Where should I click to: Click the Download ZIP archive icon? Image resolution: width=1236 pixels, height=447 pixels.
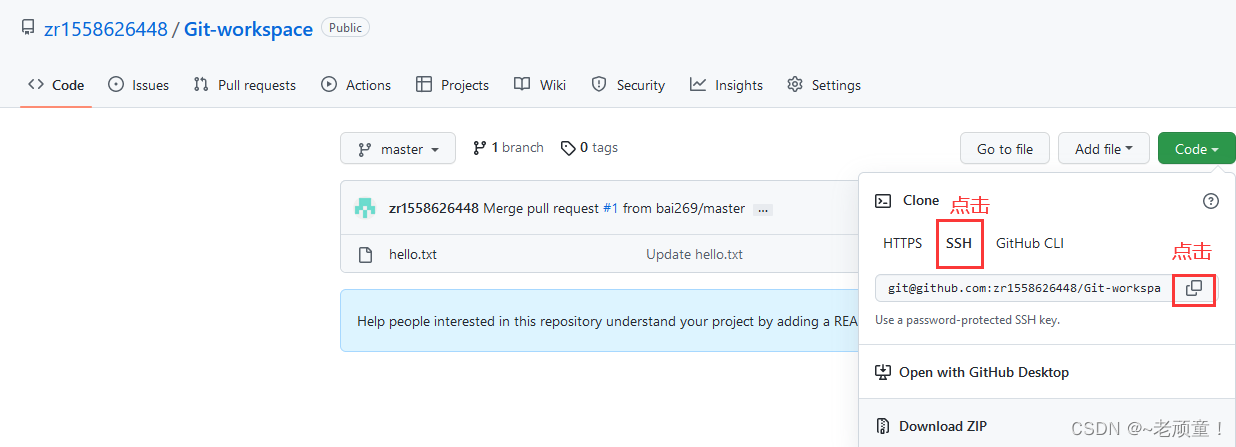tap(883, 426)
